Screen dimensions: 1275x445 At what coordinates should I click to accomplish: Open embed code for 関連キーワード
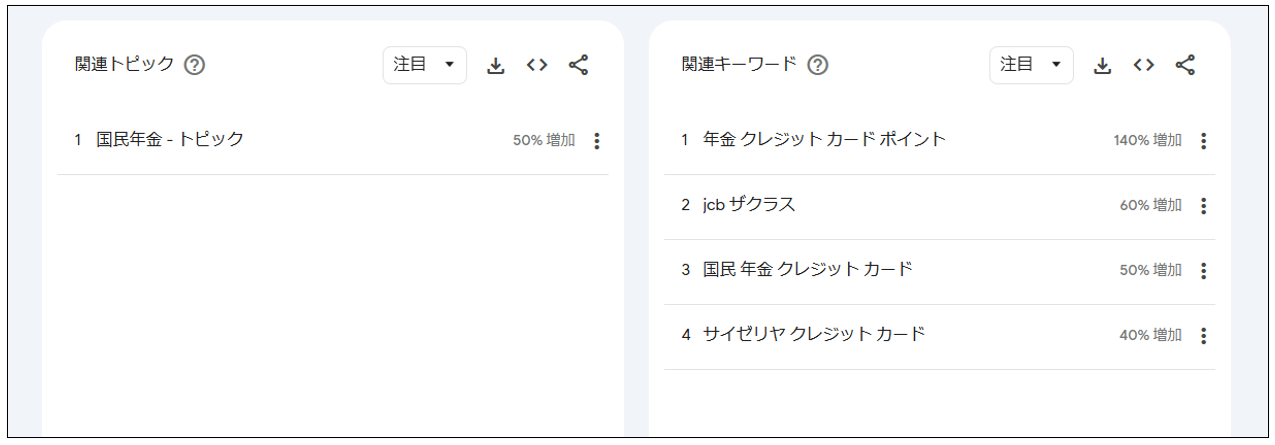pos(1144,65)
